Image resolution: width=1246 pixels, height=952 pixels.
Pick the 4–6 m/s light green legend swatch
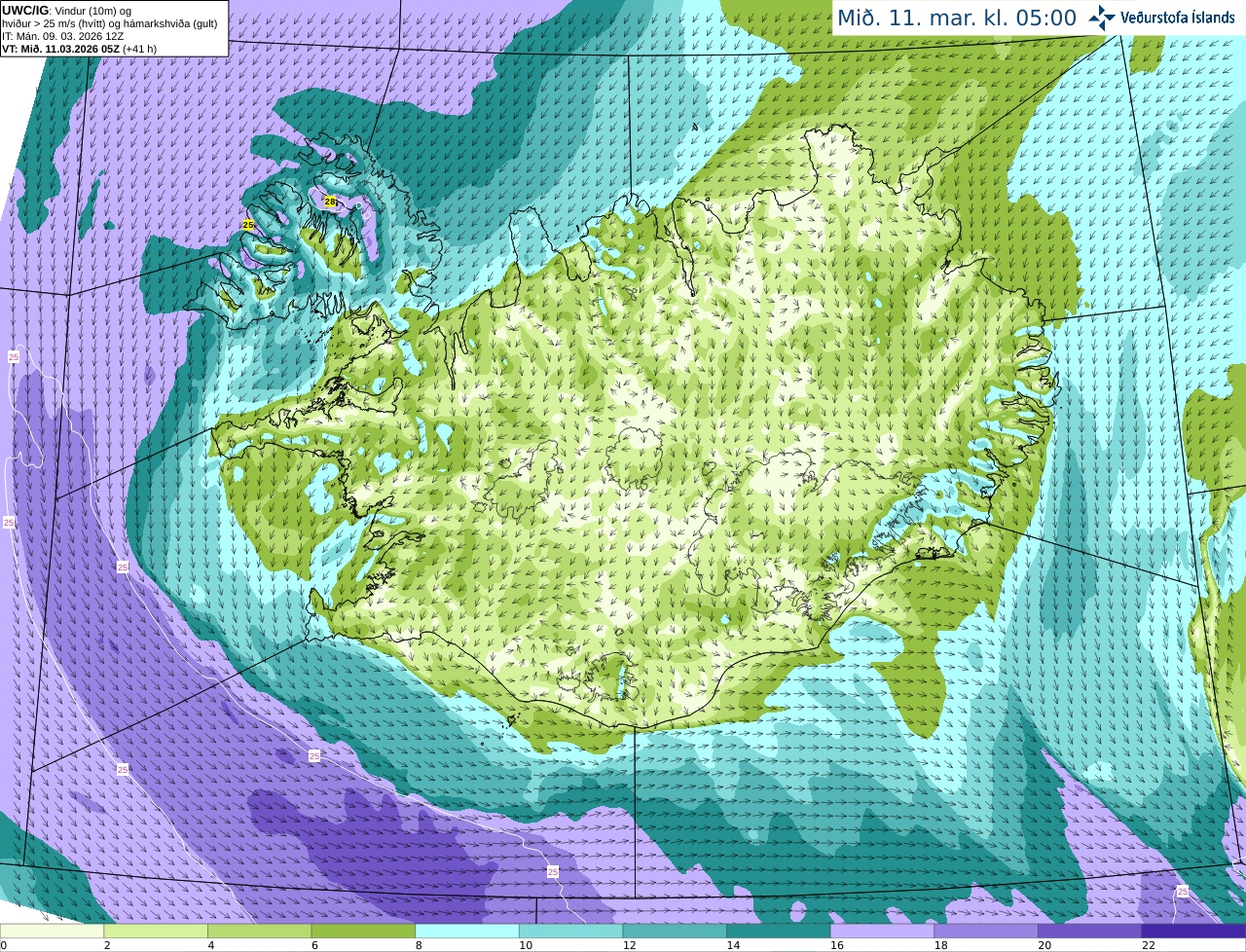[x=259, y=931]
